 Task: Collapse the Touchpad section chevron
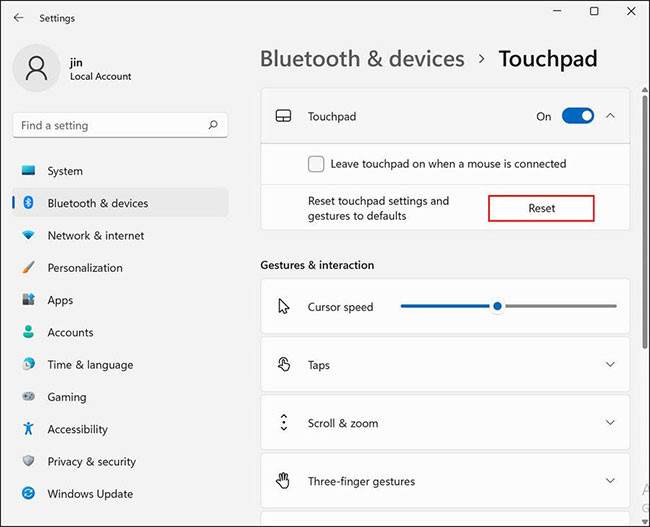point(610,116)
